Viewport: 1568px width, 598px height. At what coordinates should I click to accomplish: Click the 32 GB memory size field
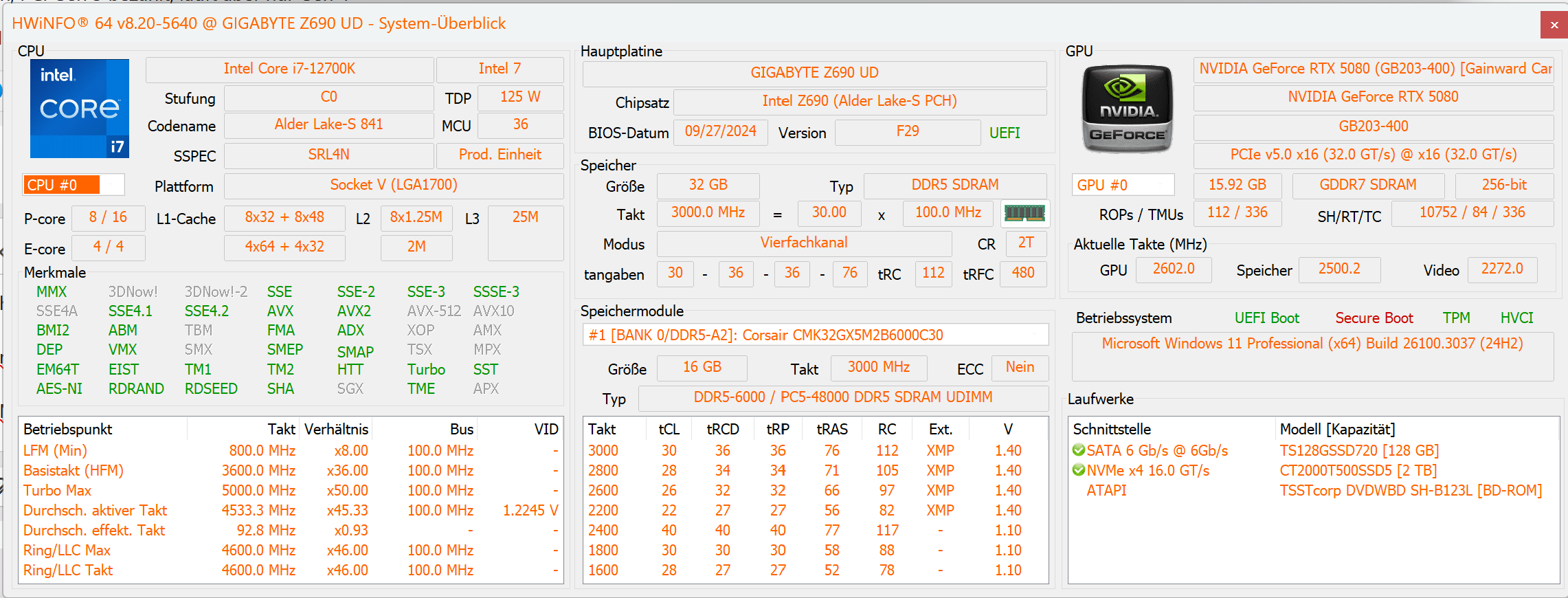click(708, 185)
